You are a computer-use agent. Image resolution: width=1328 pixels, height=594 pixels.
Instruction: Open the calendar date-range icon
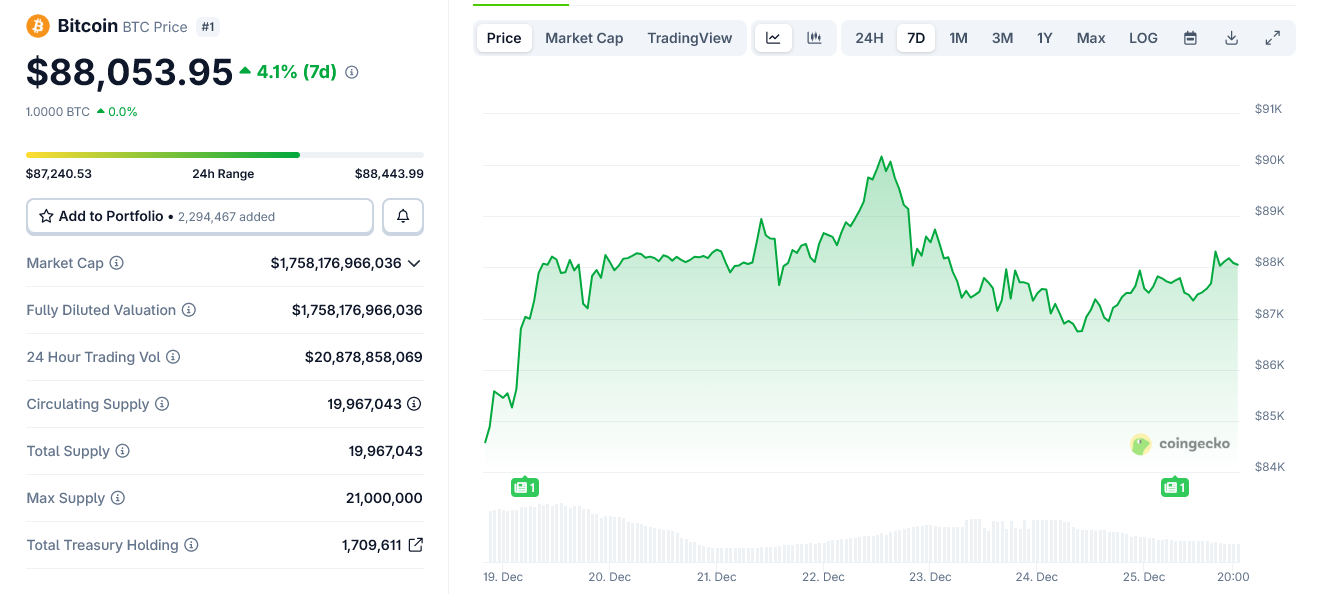(1189, 37)
